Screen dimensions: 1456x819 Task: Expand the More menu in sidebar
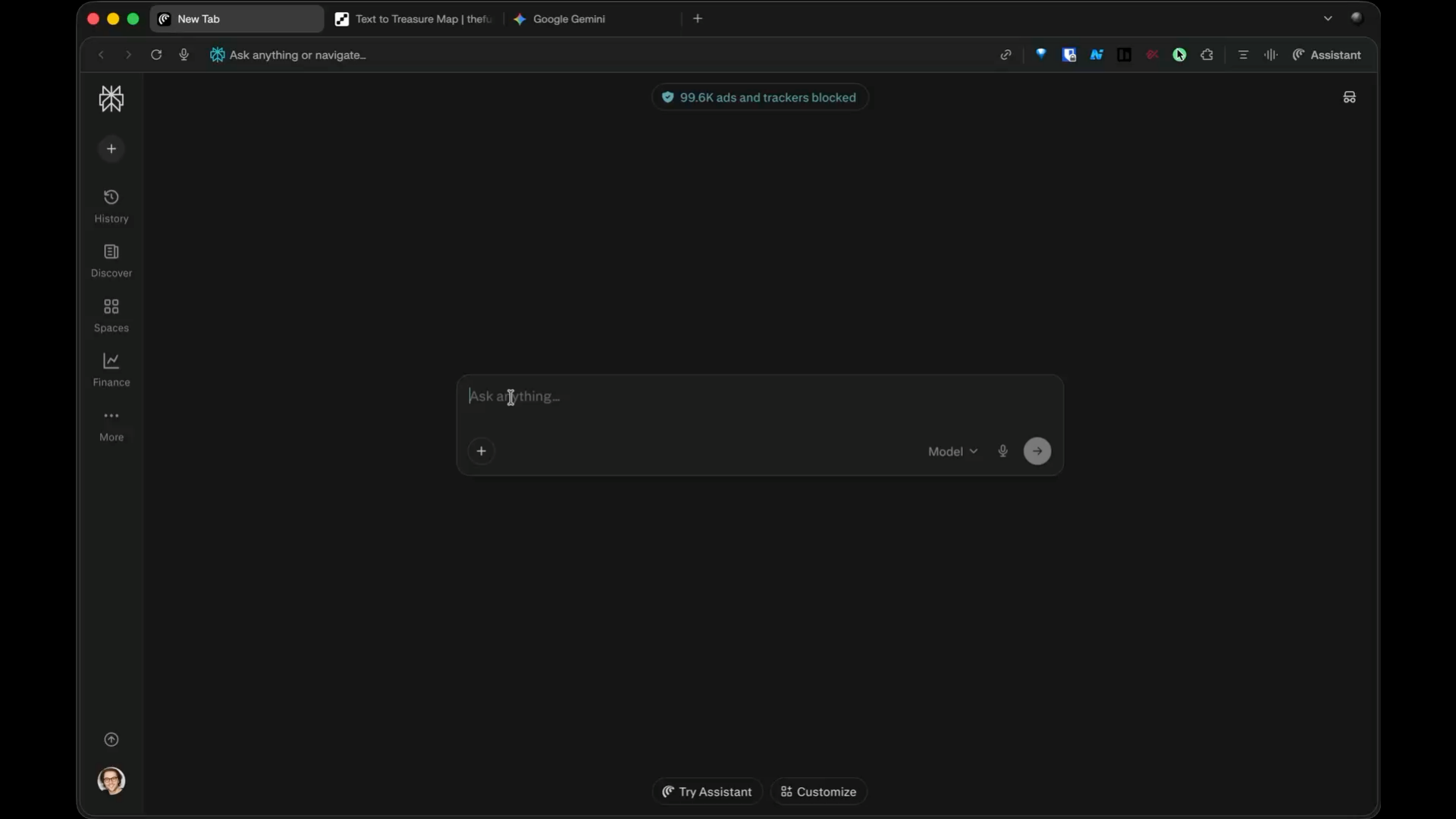(111, 425)
